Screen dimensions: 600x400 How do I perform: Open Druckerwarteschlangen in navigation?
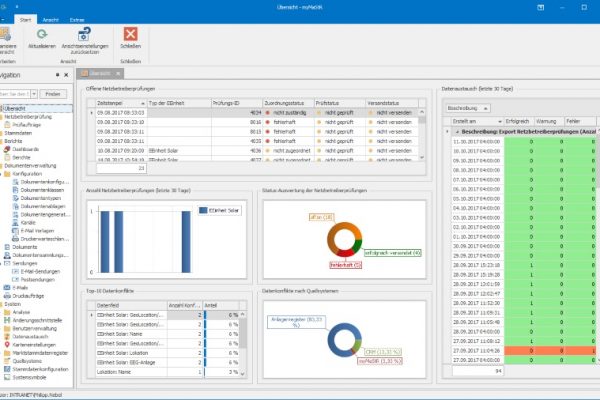(45, 239)
